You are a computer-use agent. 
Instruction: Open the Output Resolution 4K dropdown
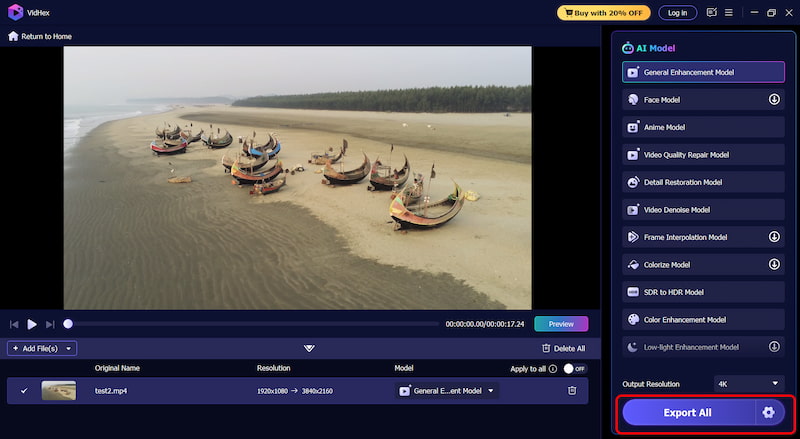tap(749, 384)
